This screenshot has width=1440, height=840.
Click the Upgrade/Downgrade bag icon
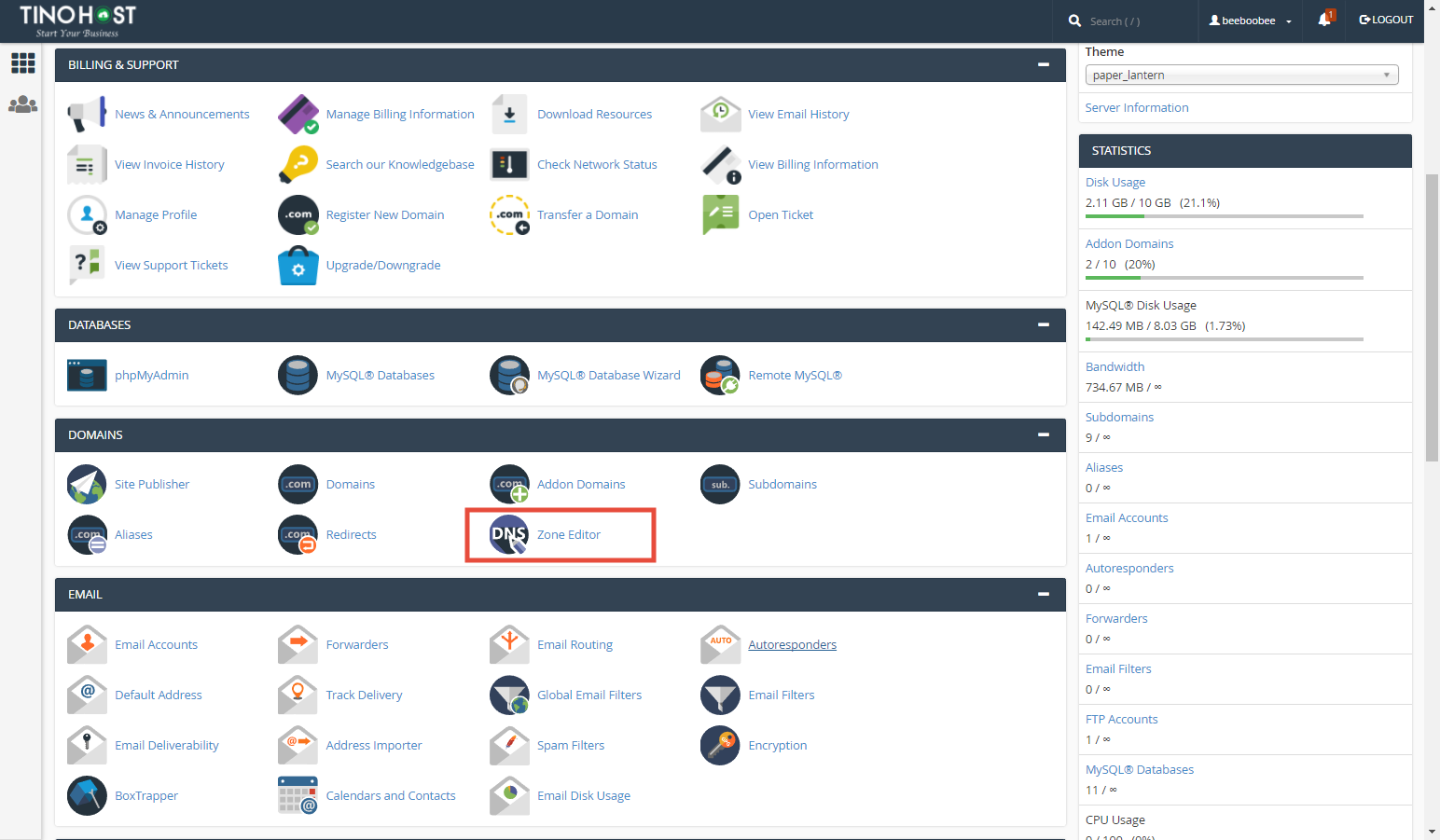tap(298, 266)
